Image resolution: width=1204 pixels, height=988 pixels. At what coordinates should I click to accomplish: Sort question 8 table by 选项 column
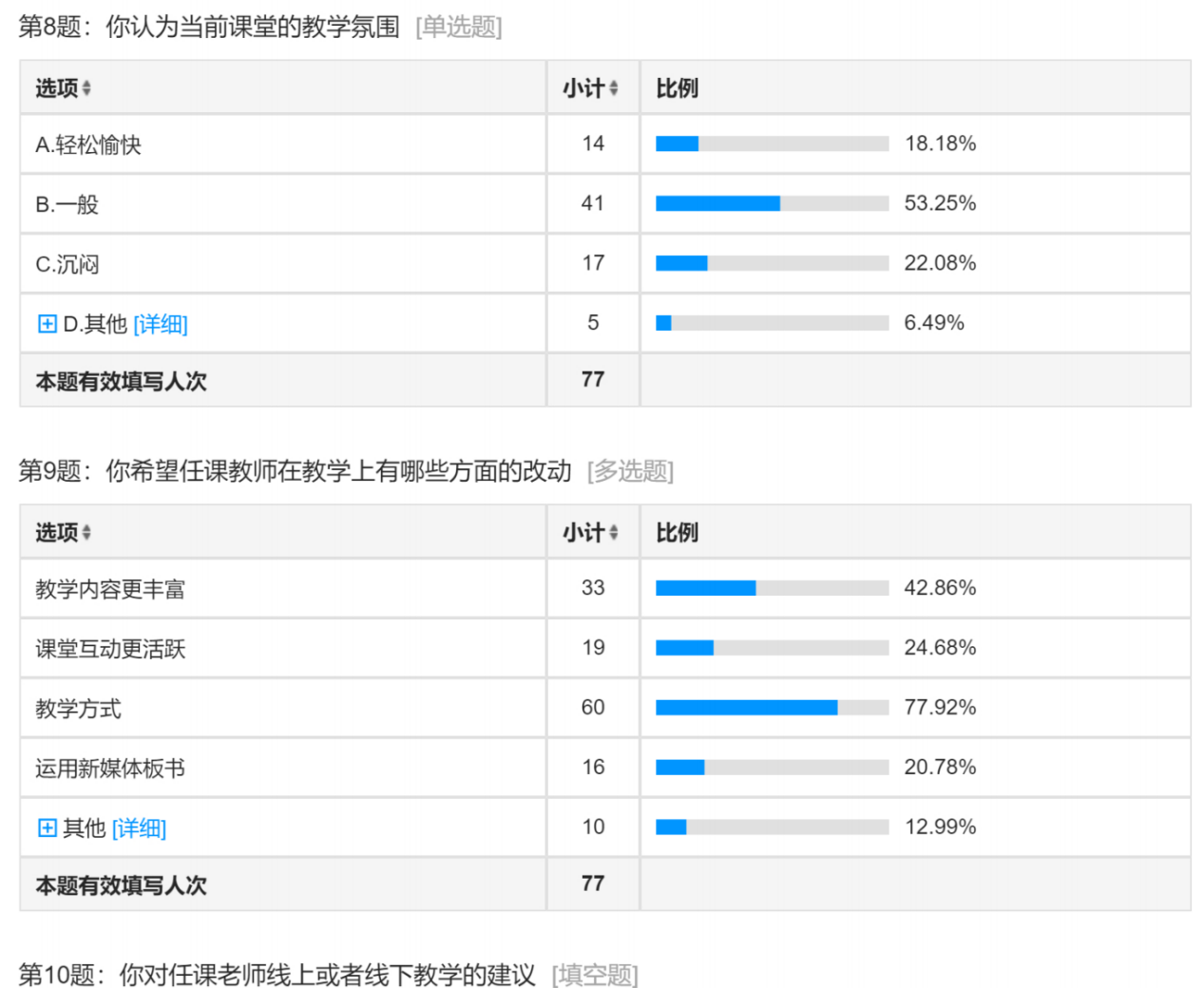86,88
